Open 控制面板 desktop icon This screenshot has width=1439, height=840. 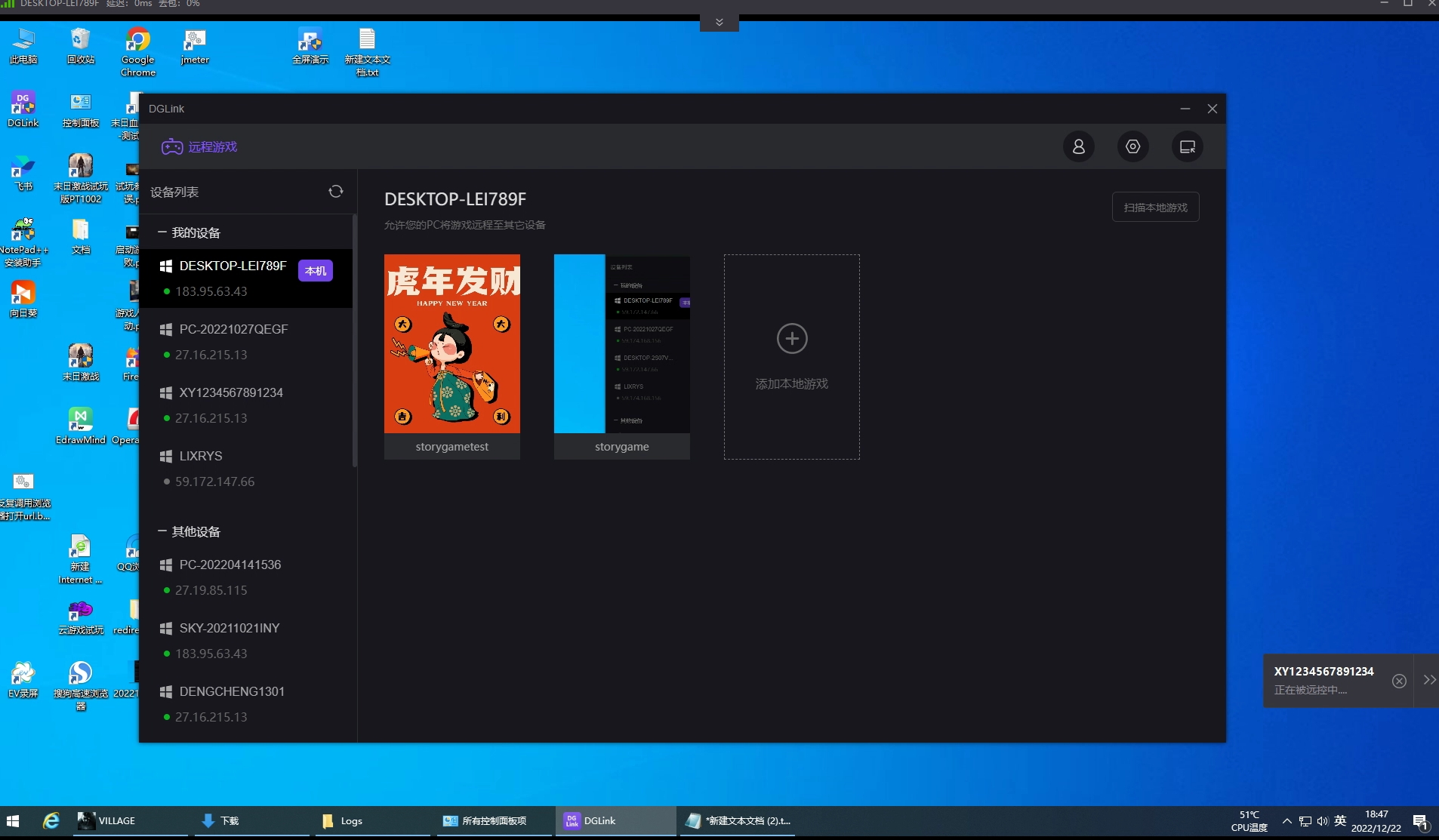[81, 109]
